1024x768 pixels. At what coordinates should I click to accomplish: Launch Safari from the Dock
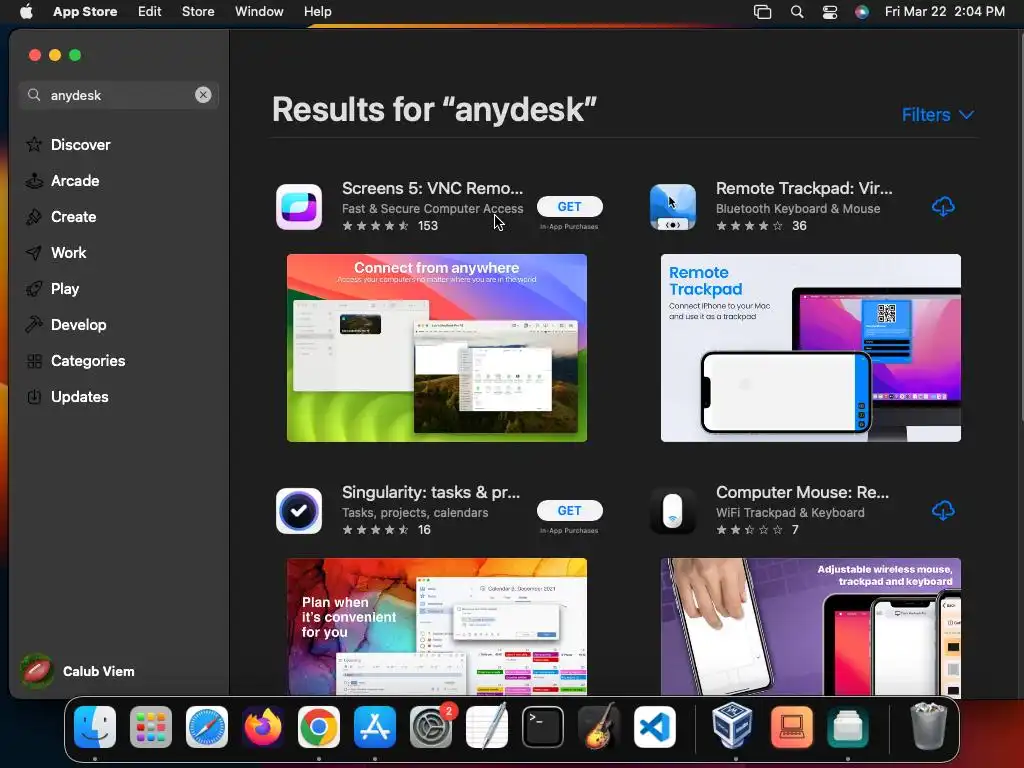207,727
